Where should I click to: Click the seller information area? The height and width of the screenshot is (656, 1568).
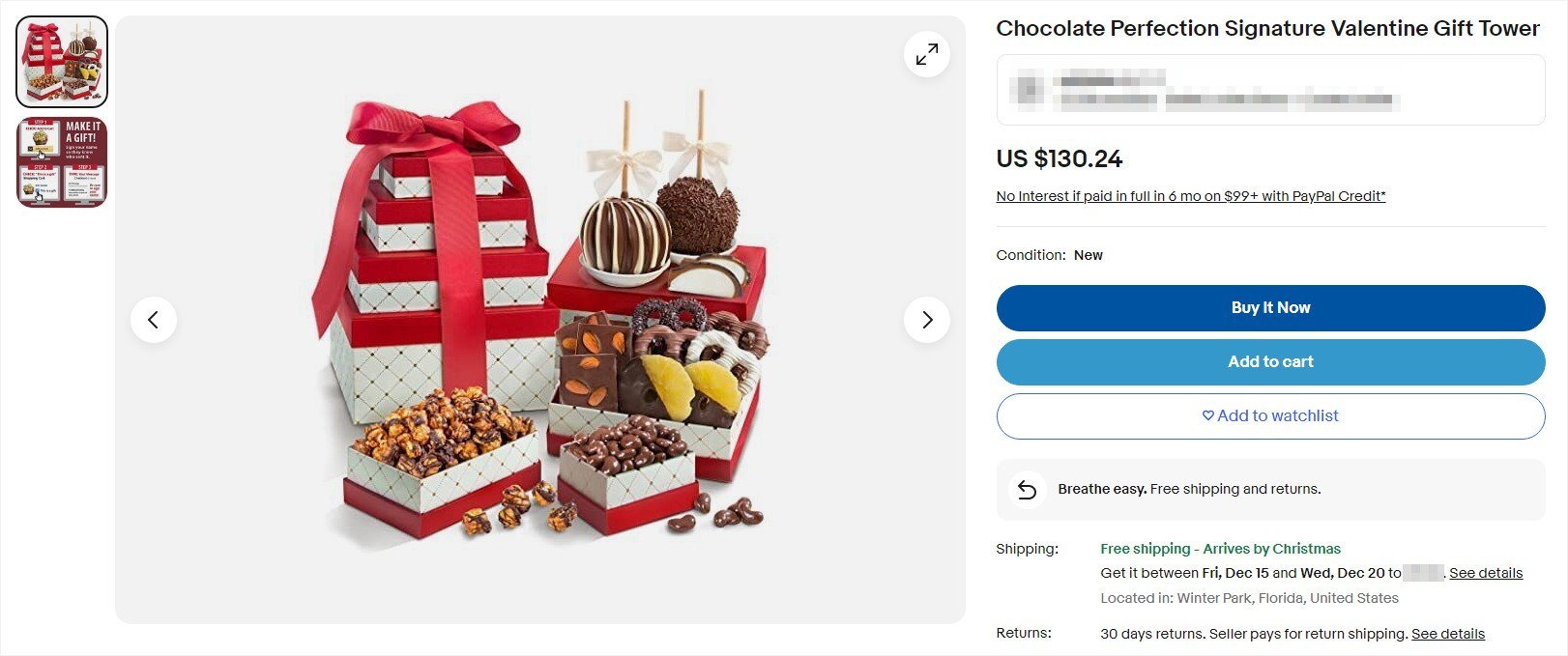coord(1269,92)
